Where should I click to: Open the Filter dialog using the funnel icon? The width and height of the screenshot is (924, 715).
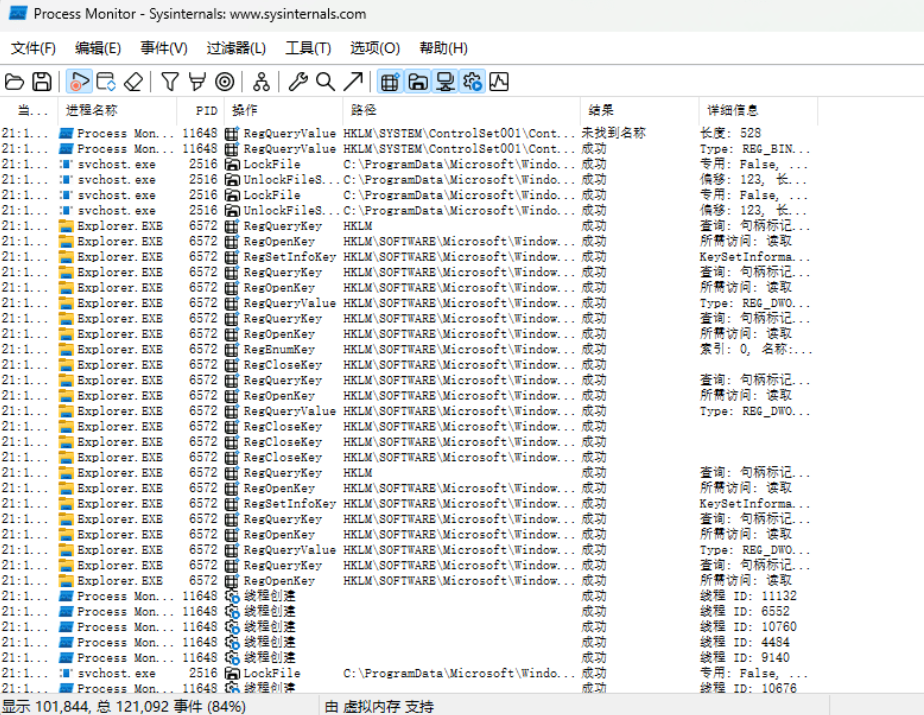coord(170,82)
